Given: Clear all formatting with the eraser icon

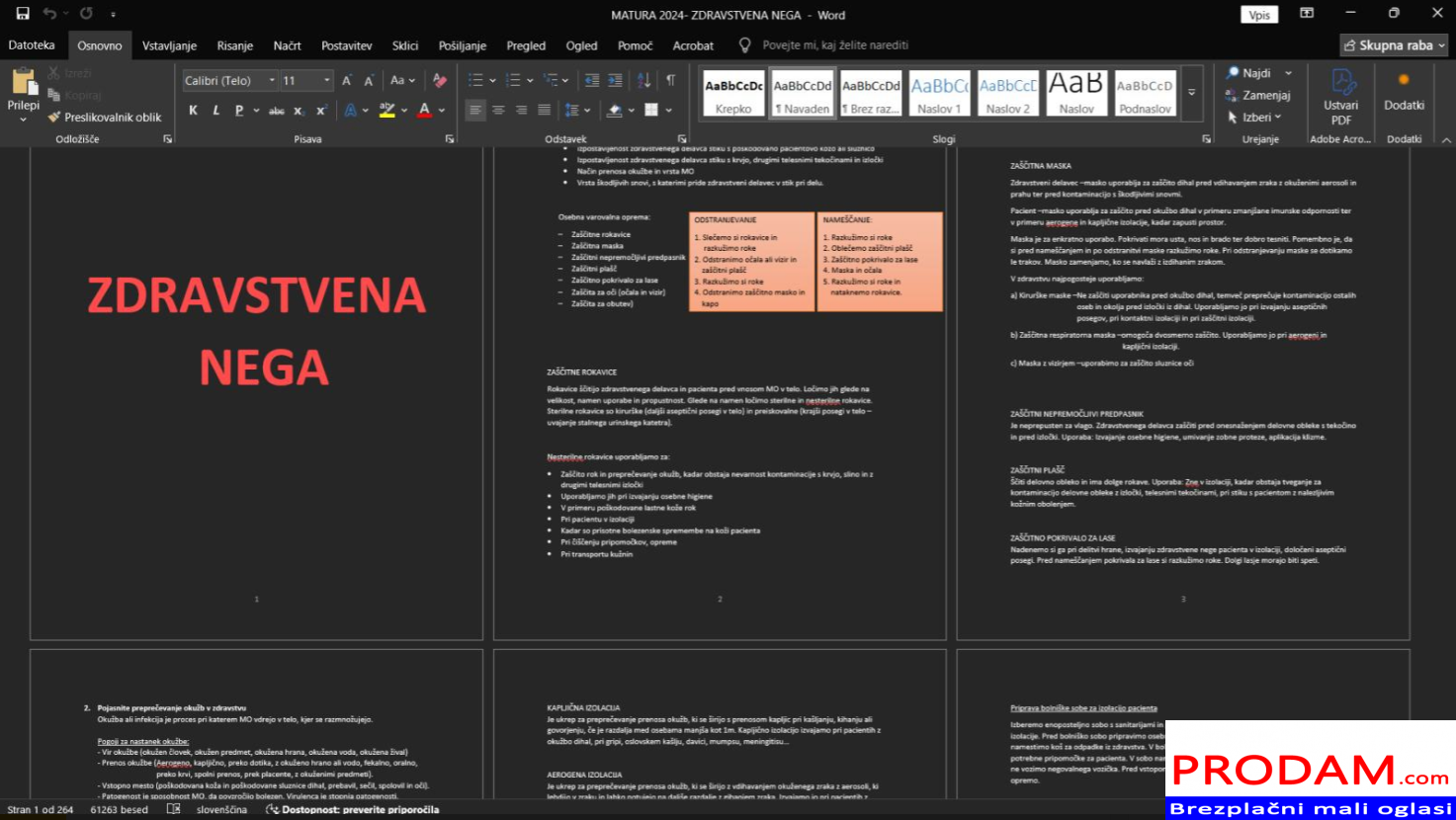Looking at the screenshot, I should 440,81.
